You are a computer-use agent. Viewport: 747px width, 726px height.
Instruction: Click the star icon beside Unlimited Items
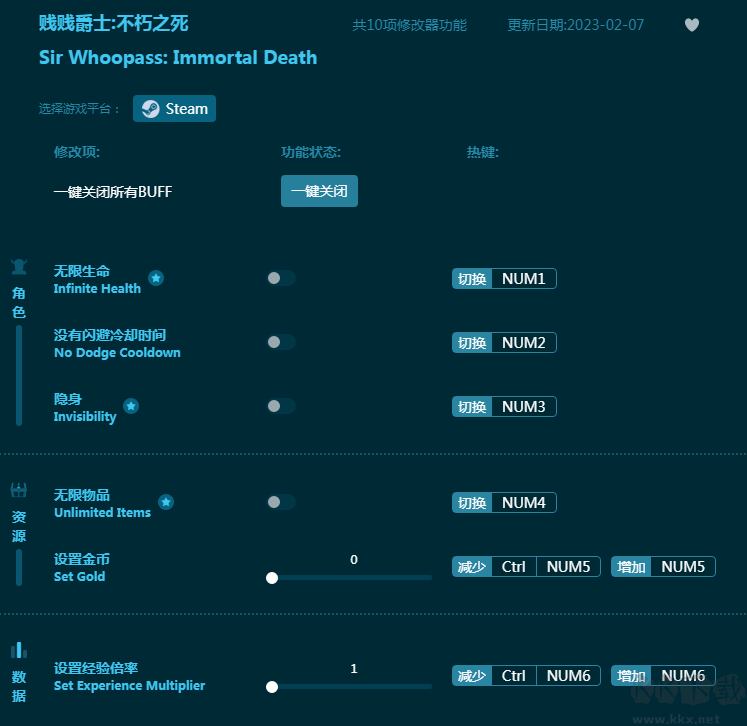coord(166,502)
